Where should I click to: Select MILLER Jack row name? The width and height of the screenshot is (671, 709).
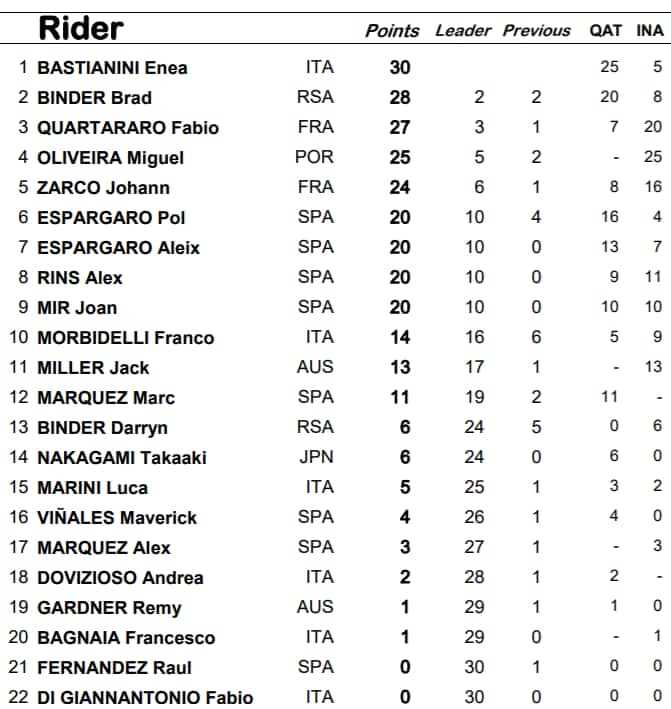click(x=93, y=368)
